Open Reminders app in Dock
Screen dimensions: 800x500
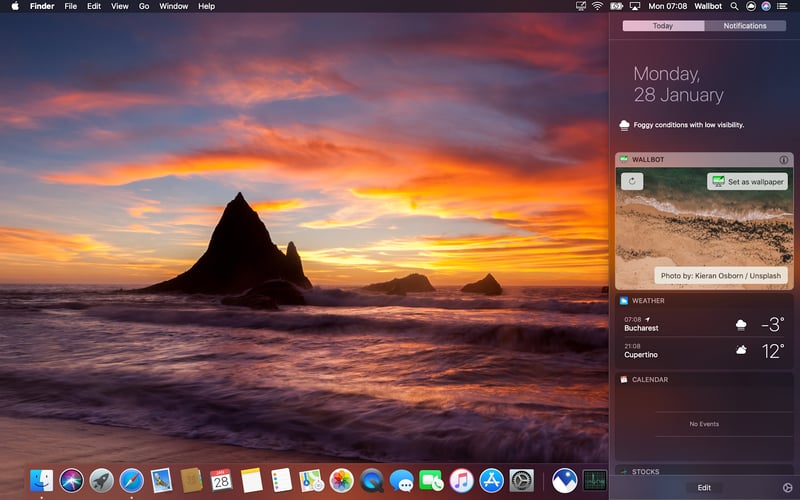(281, 481)
